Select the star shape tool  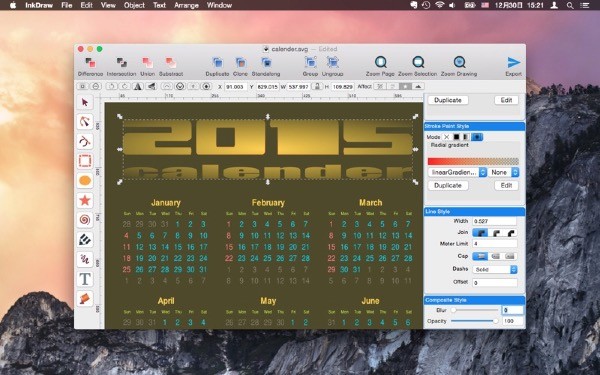tap(85, 200)
